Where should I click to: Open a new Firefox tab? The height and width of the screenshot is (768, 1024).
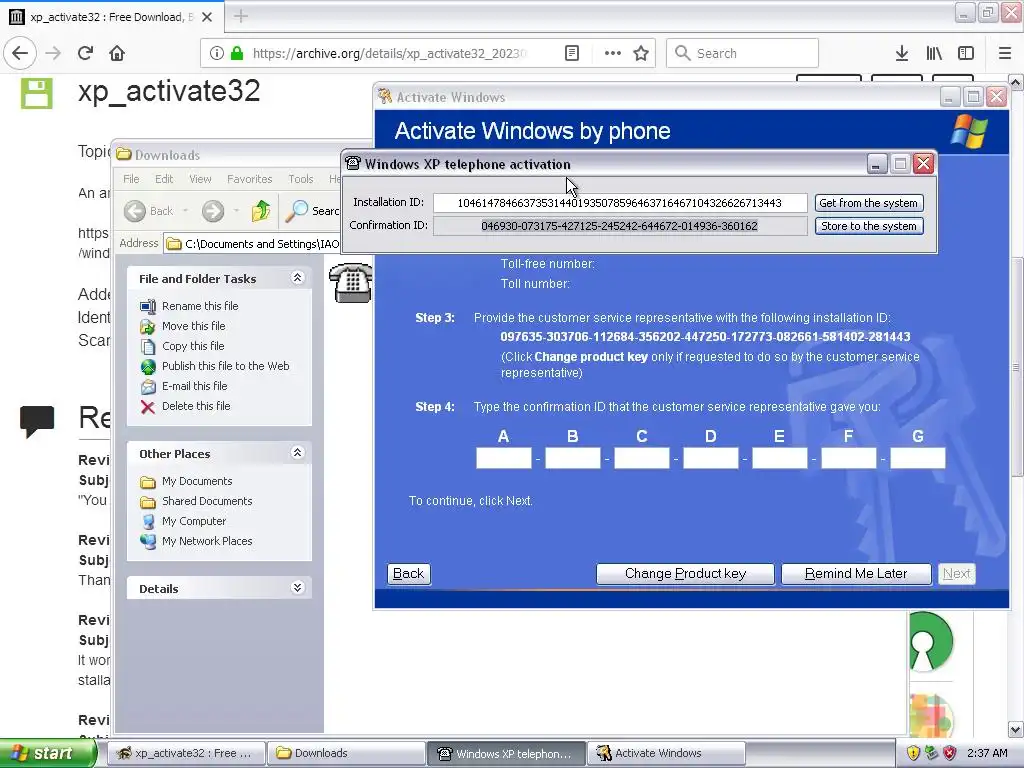241,16
